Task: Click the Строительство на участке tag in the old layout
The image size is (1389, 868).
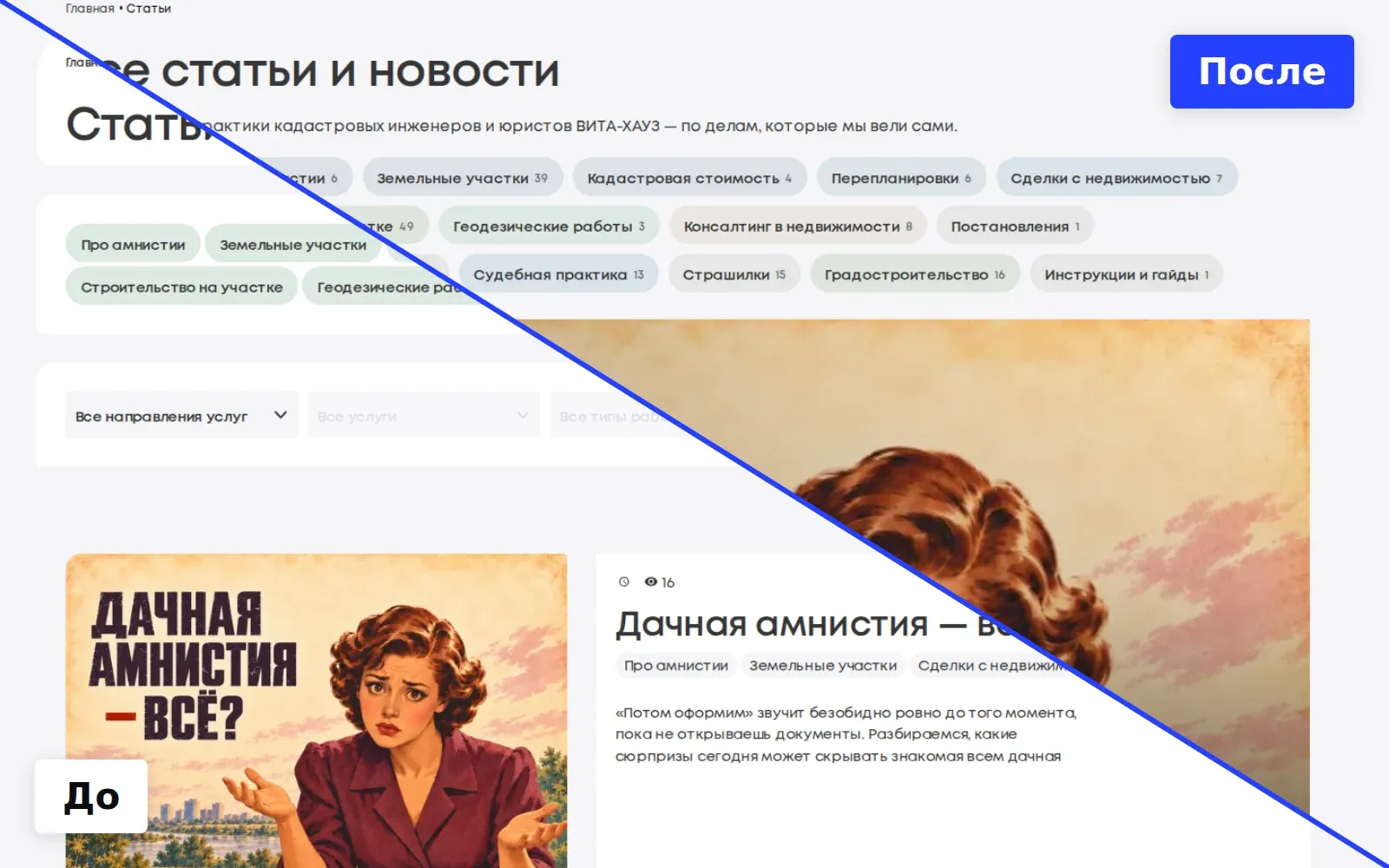Action: 181,286
